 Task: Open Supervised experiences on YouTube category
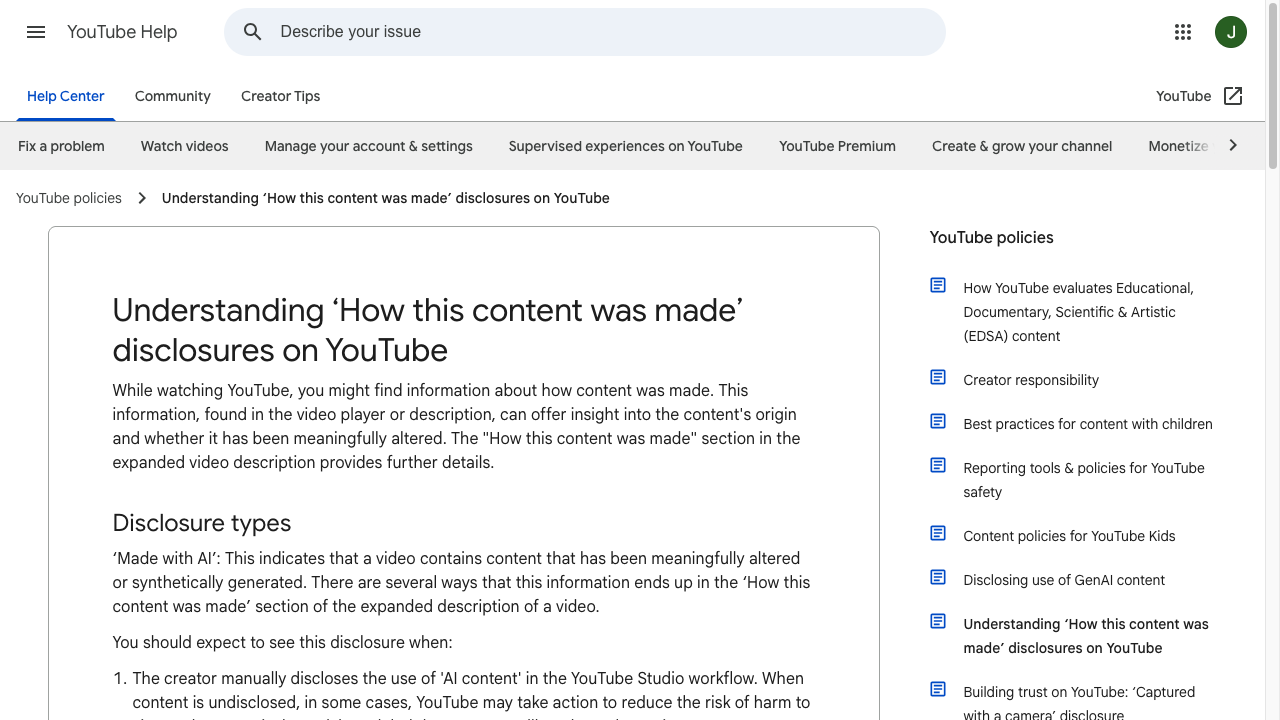(x=626, y=146)
